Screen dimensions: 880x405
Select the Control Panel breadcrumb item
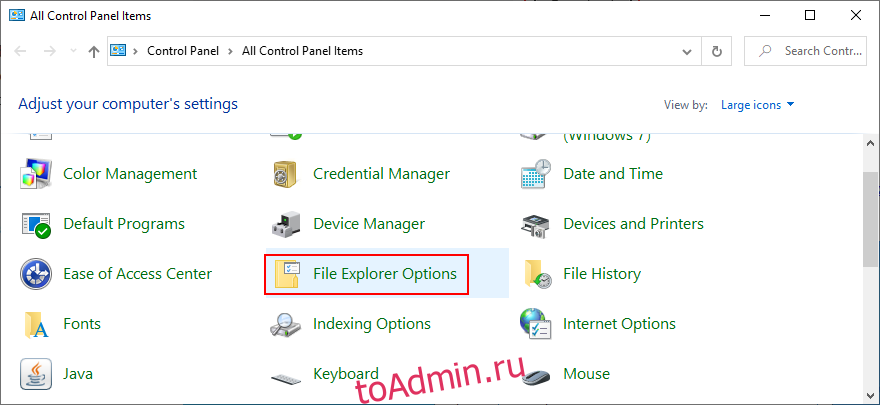coord(185,51)
